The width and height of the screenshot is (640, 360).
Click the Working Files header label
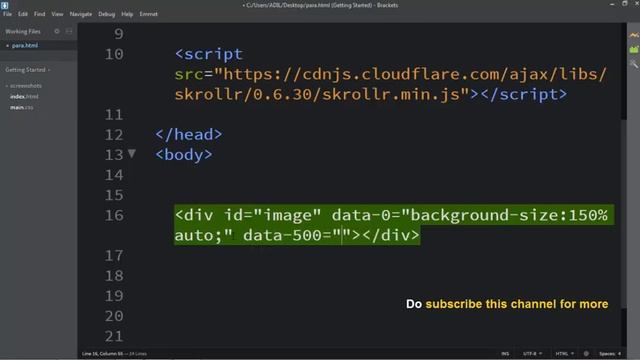click(x=23, y=31)
